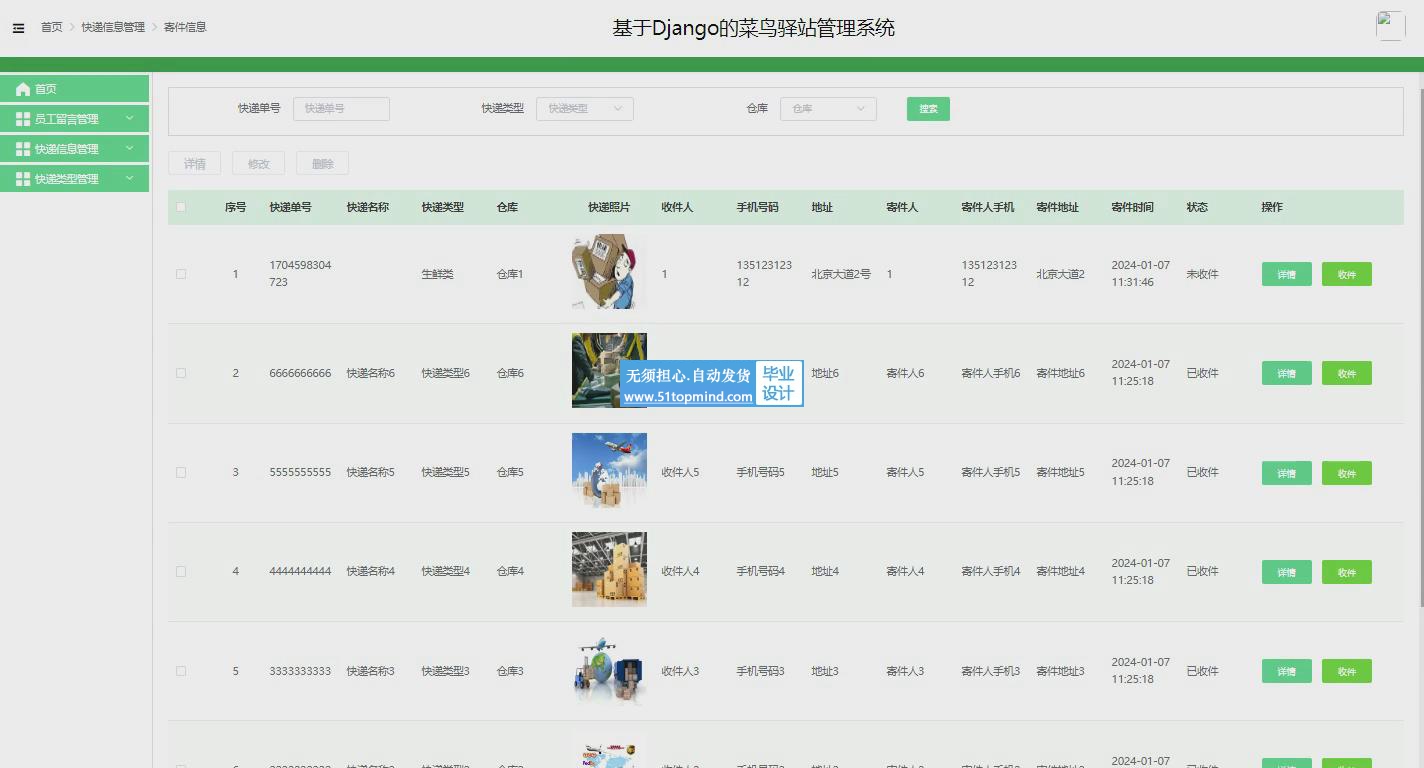Image resolution: width=1424 pixels, height=768 pixels.
Task: Click the green 搜索 button
Action: [928, 109]
